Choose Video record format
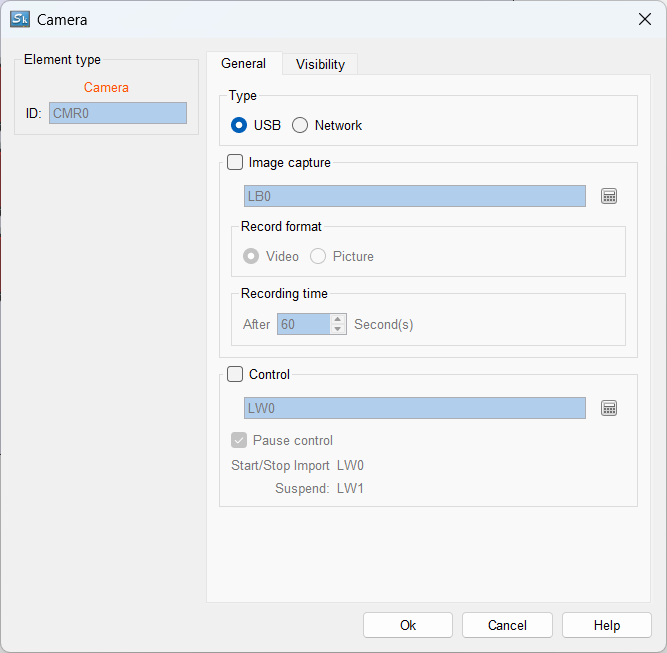The width and height of the screenshot is (667, 653). [251, 256]
